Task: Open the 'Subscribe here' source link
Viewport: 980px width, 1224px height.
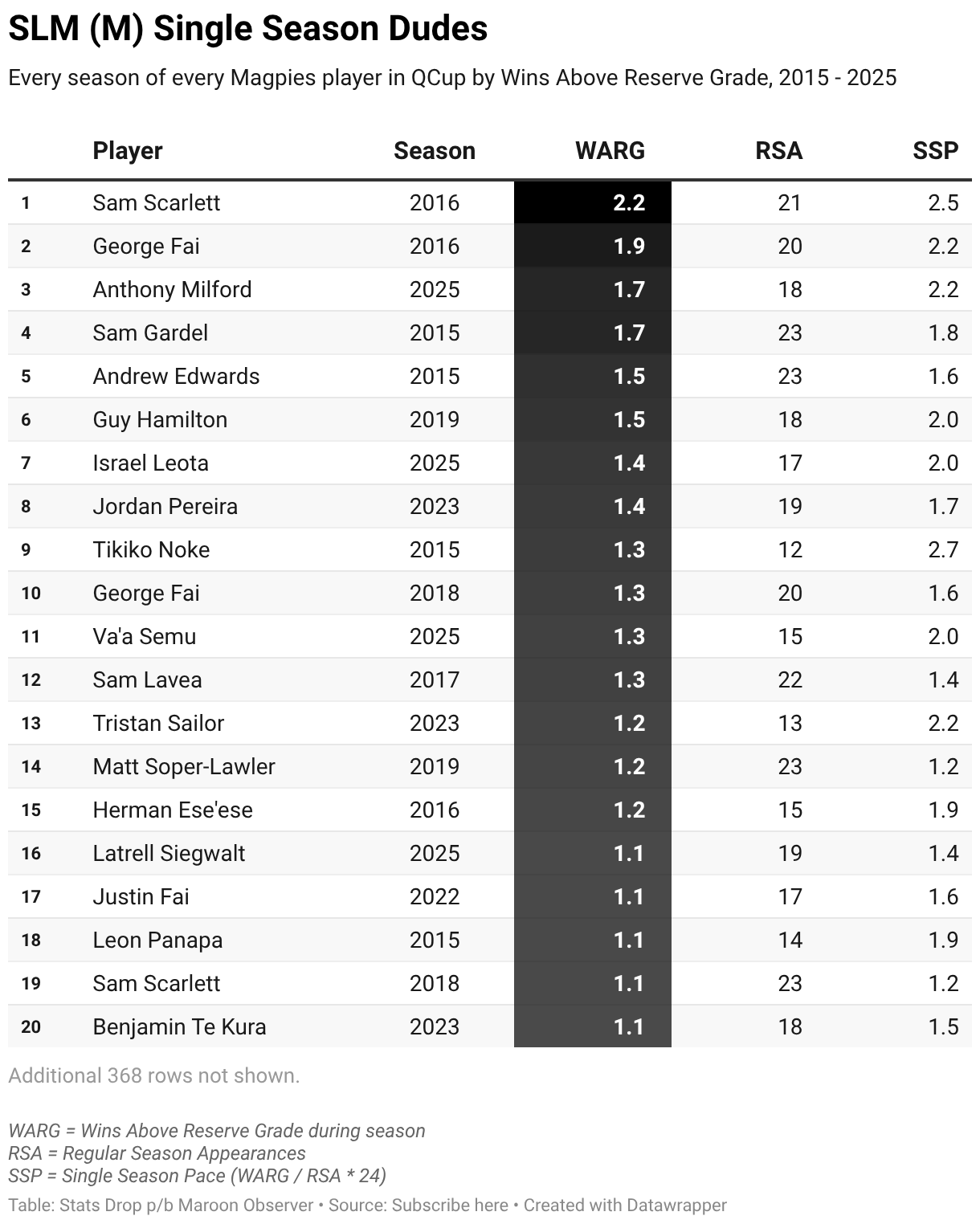Action: pyautogui.click(x=450, y=1206)
